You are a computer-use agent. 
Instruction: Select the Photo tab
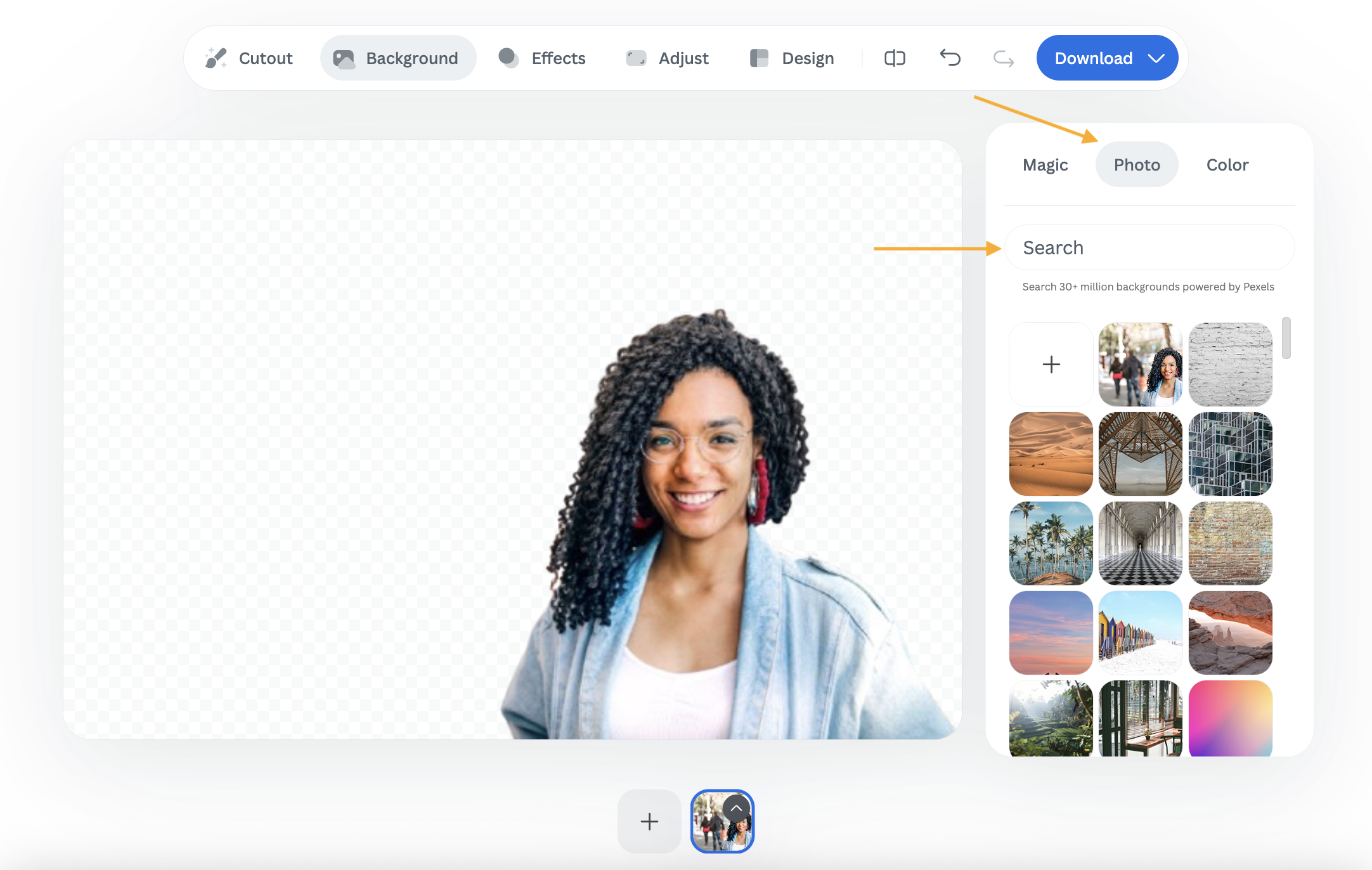coord(1137,165)
